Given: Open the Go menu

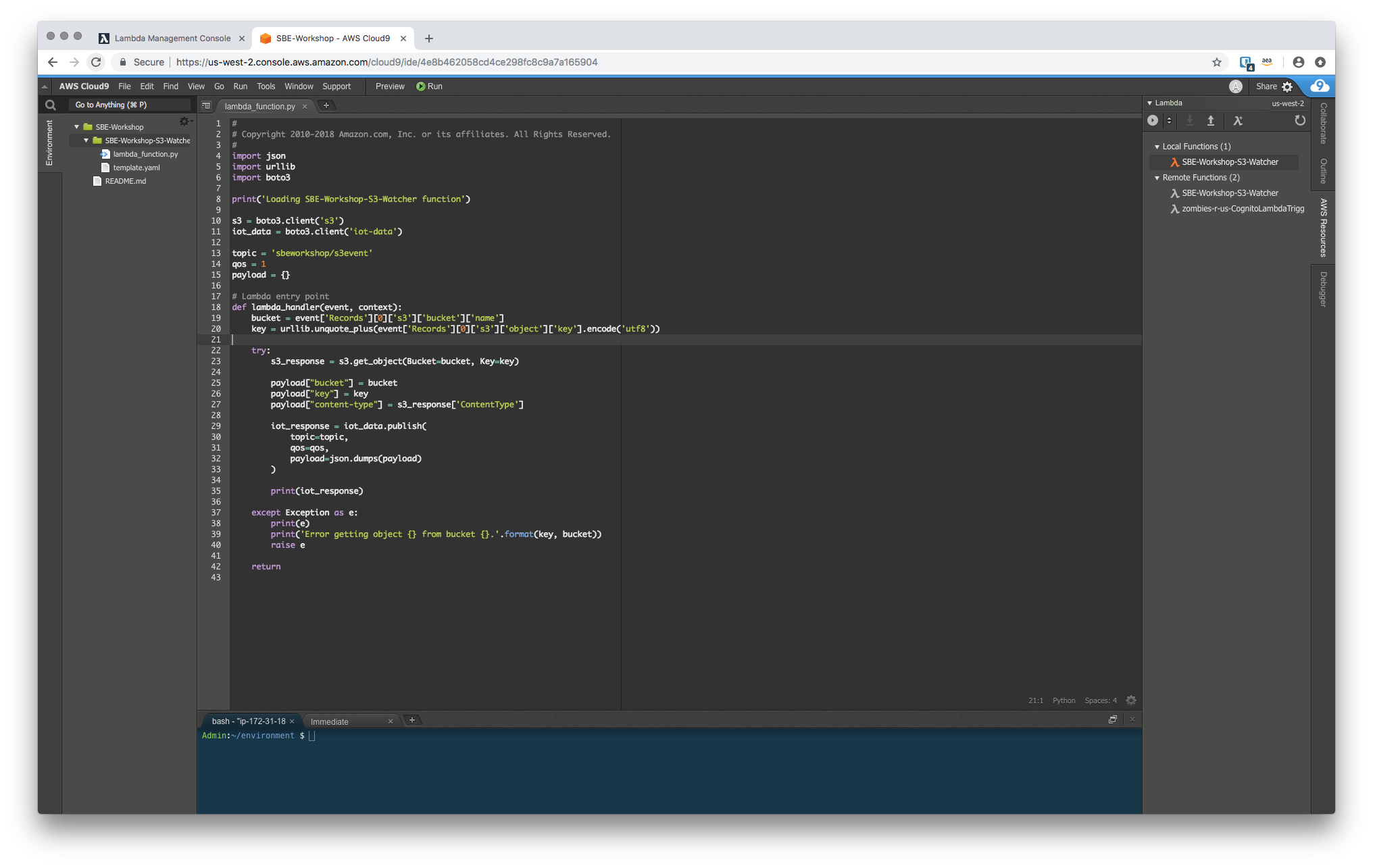Looking at the screenshot, I should (x=219, y=86).
